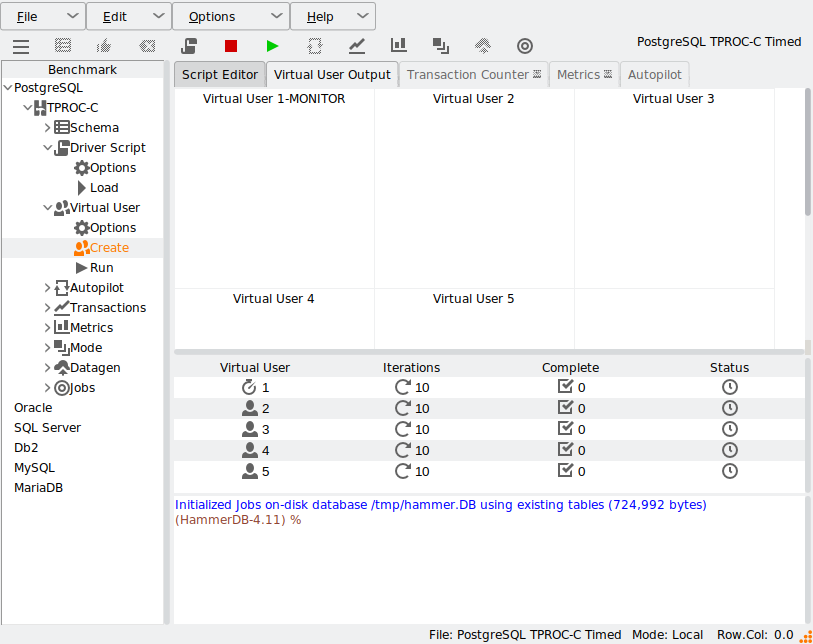Open the Edit menu
The image size is (813, 644).
point(129,17)
